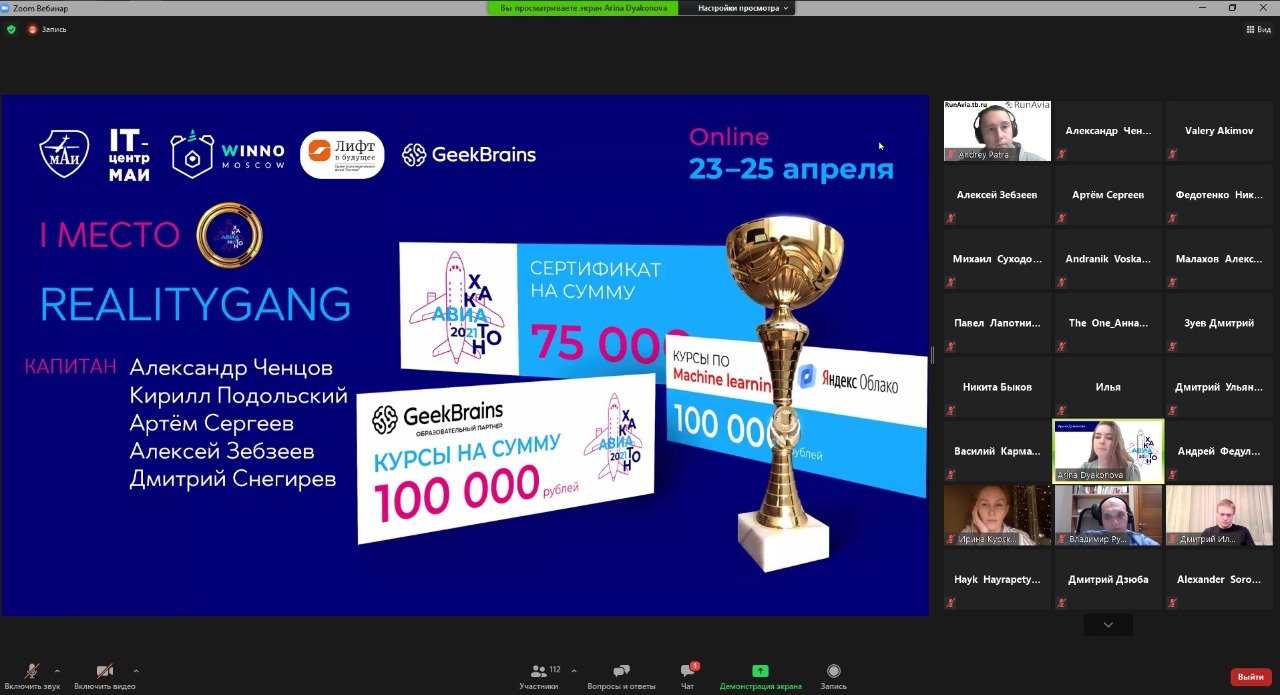Select Павел Лапотни participant tile
The width and height of the screenshot is (1280, 695).
point(997,323)
